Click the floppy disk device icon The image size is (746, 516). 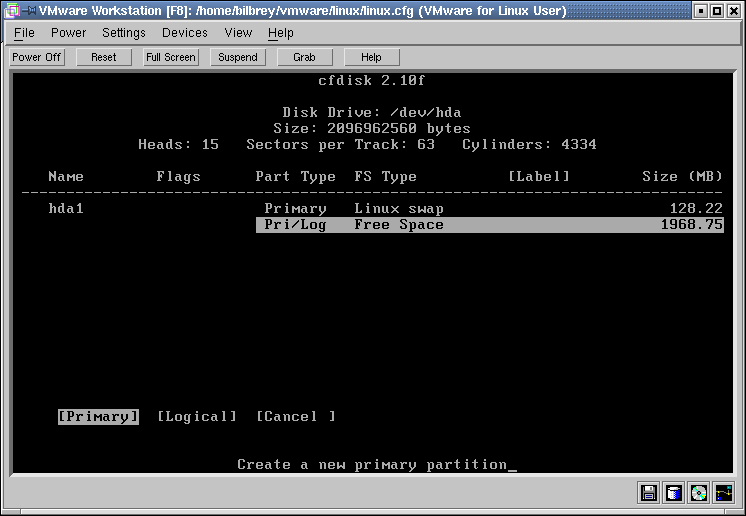click(x=649, y=493)
